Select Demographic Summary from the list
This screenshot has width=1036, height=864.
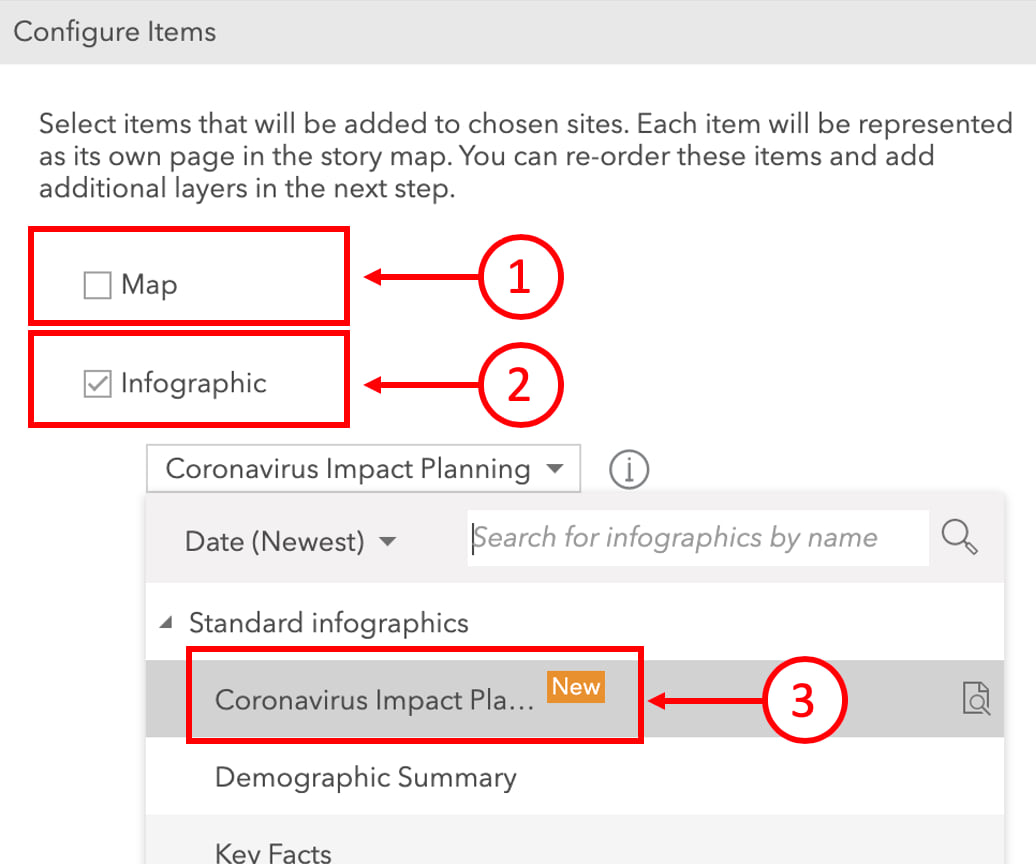365,778
